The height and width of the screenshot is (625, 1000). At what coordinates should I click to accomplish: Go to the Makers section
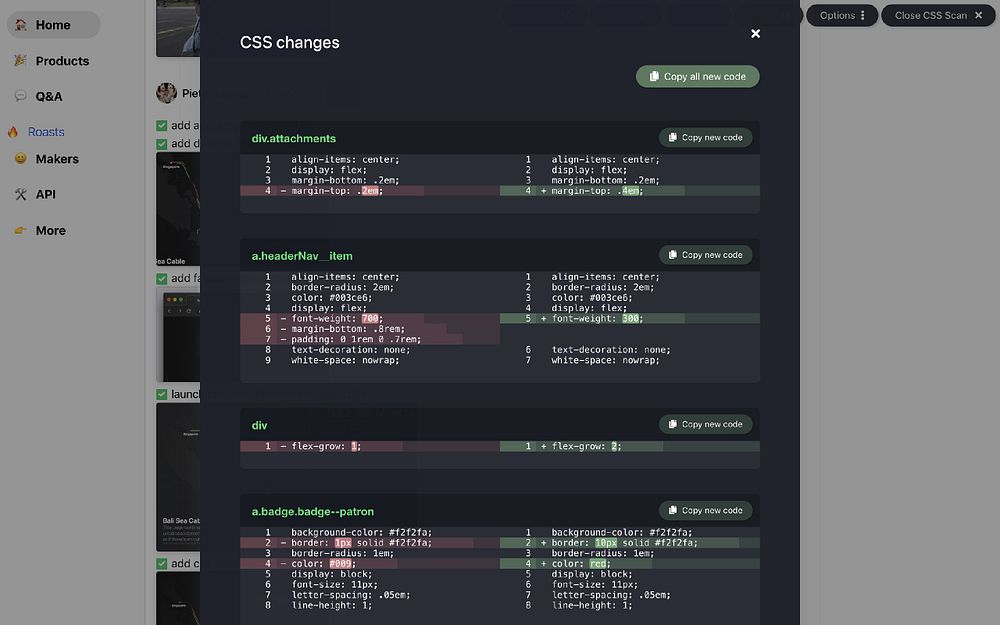click(x=57, y=159)
